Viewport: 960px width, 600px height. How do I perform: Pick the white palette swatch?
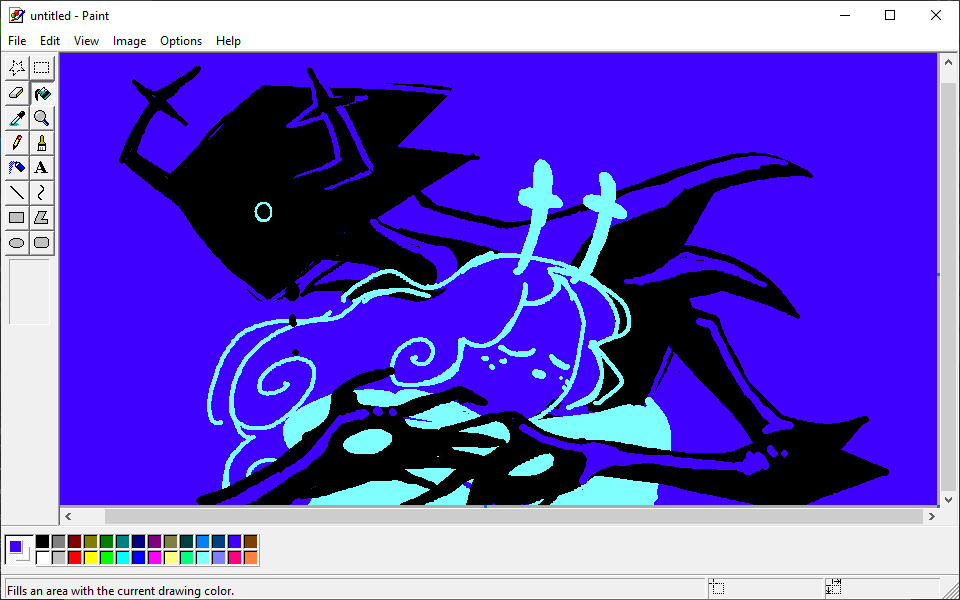[x=42, y=557]
